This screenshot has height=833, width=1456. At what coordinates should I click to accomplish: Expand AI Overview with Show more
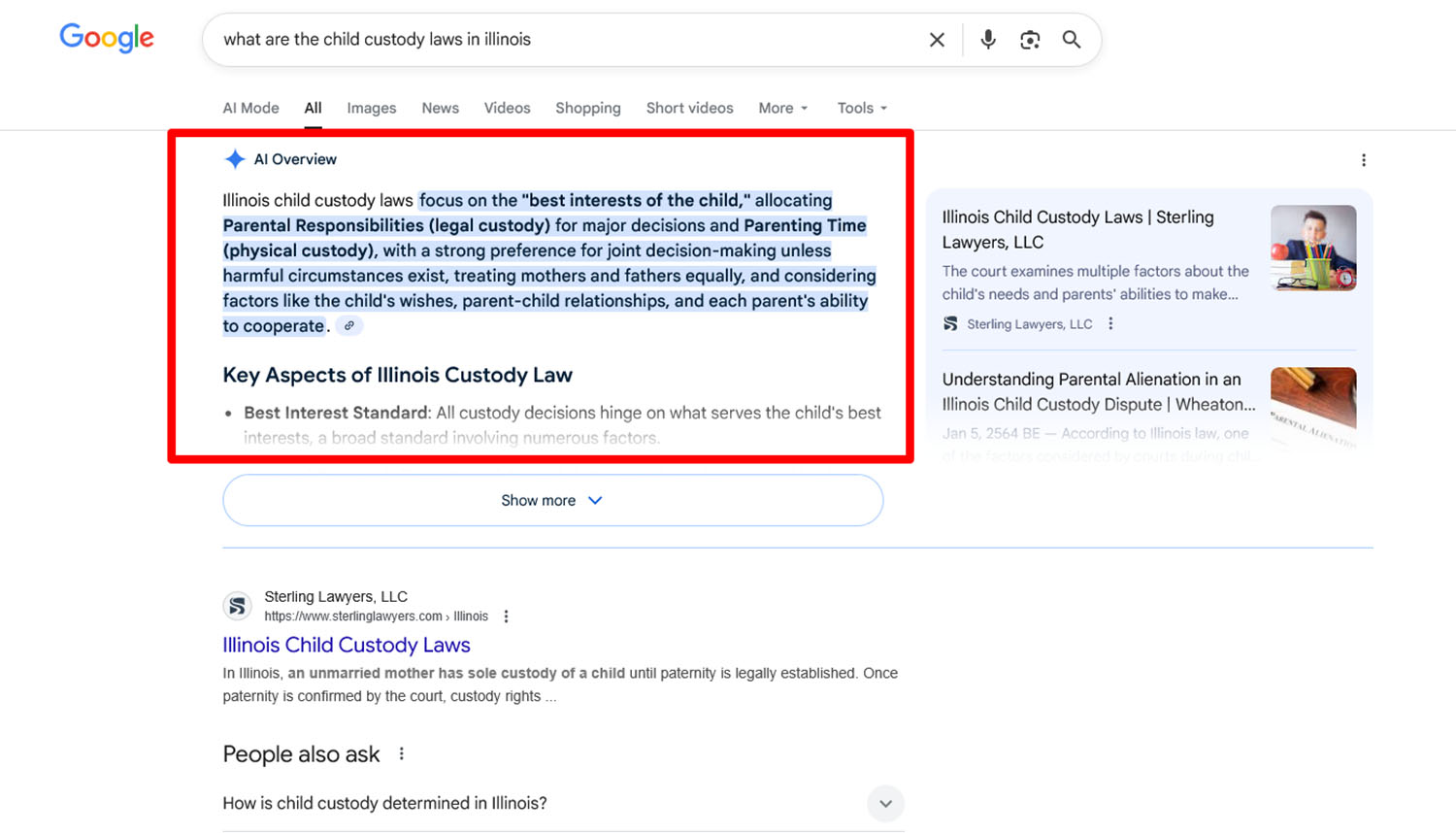pos(552,500)
